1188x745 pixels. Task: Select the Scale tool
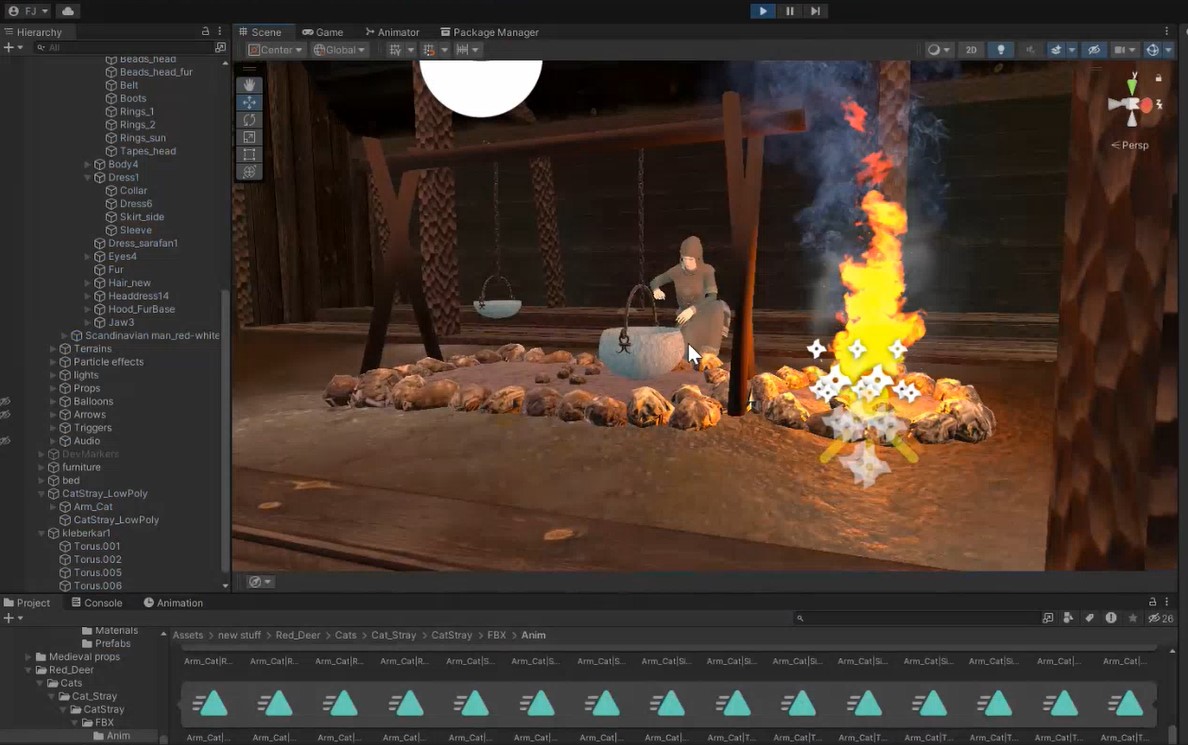[x=249, y=137]
